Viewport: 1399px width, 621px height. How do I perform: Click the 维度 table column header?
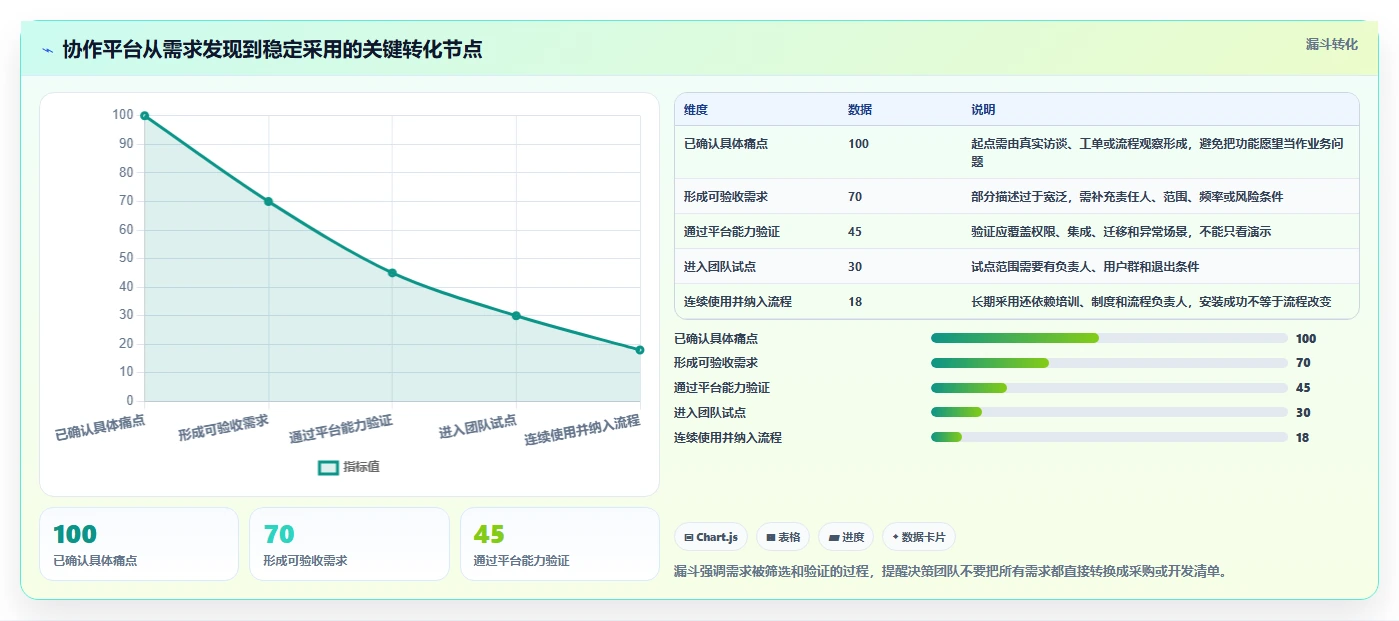tap(696, 110)
